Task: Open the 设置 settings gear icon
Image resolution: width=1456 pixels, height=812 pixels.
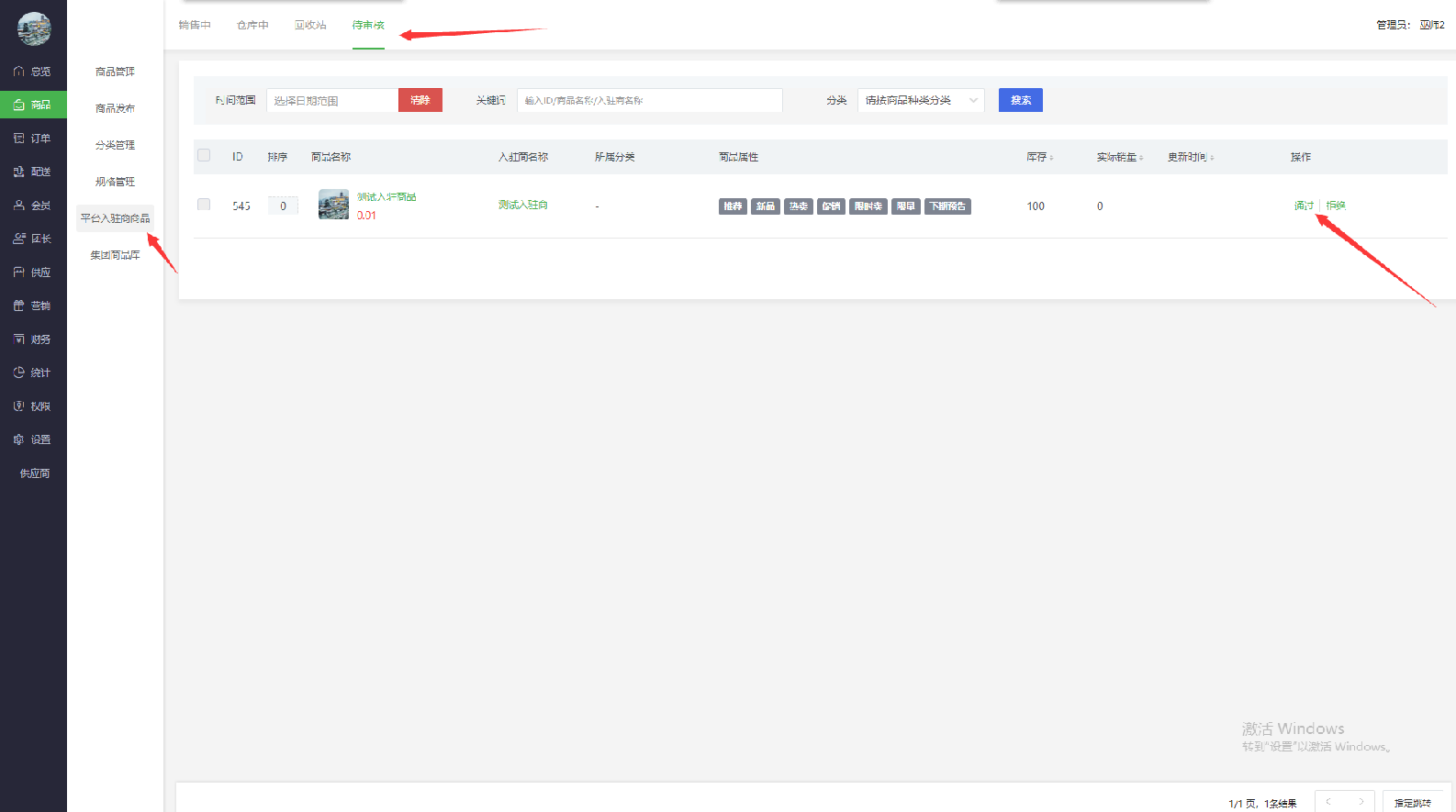Action: click(x=19, y=439)
